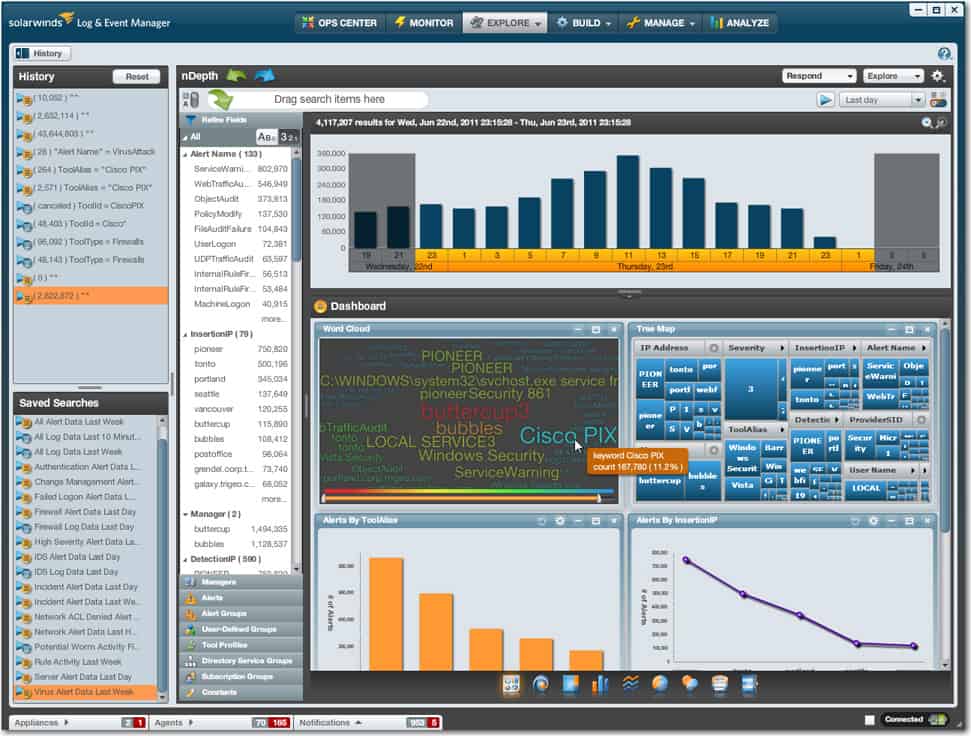Click the help question mark icon

(944, 53)
